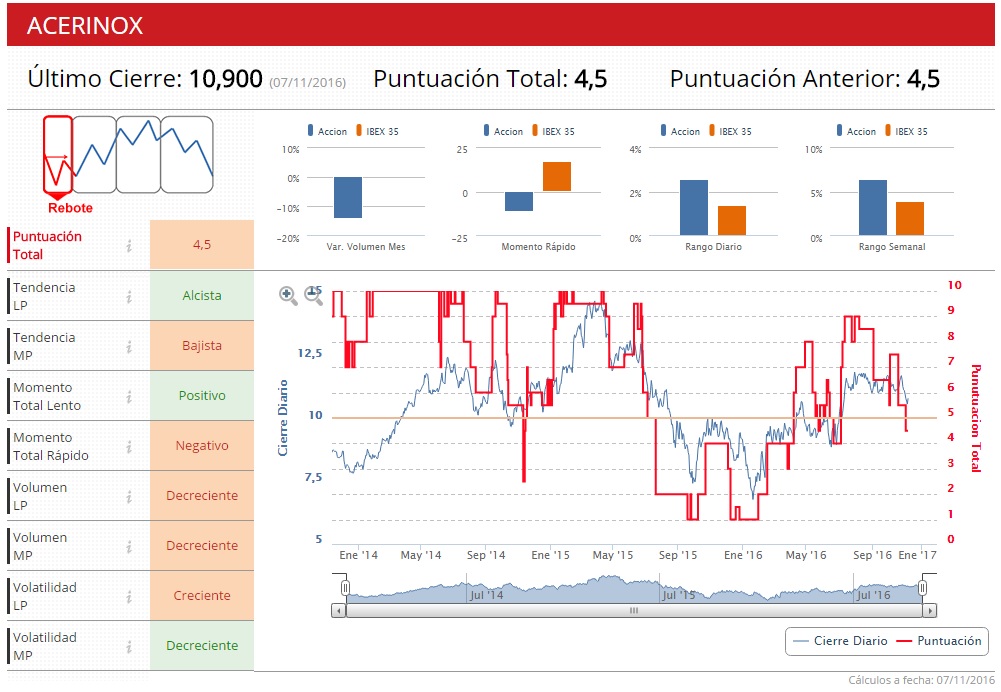Open info icon for Puntuación Total
This screenshot has height=692, width=1001.
pyautogui.click(x=129, y=246)
